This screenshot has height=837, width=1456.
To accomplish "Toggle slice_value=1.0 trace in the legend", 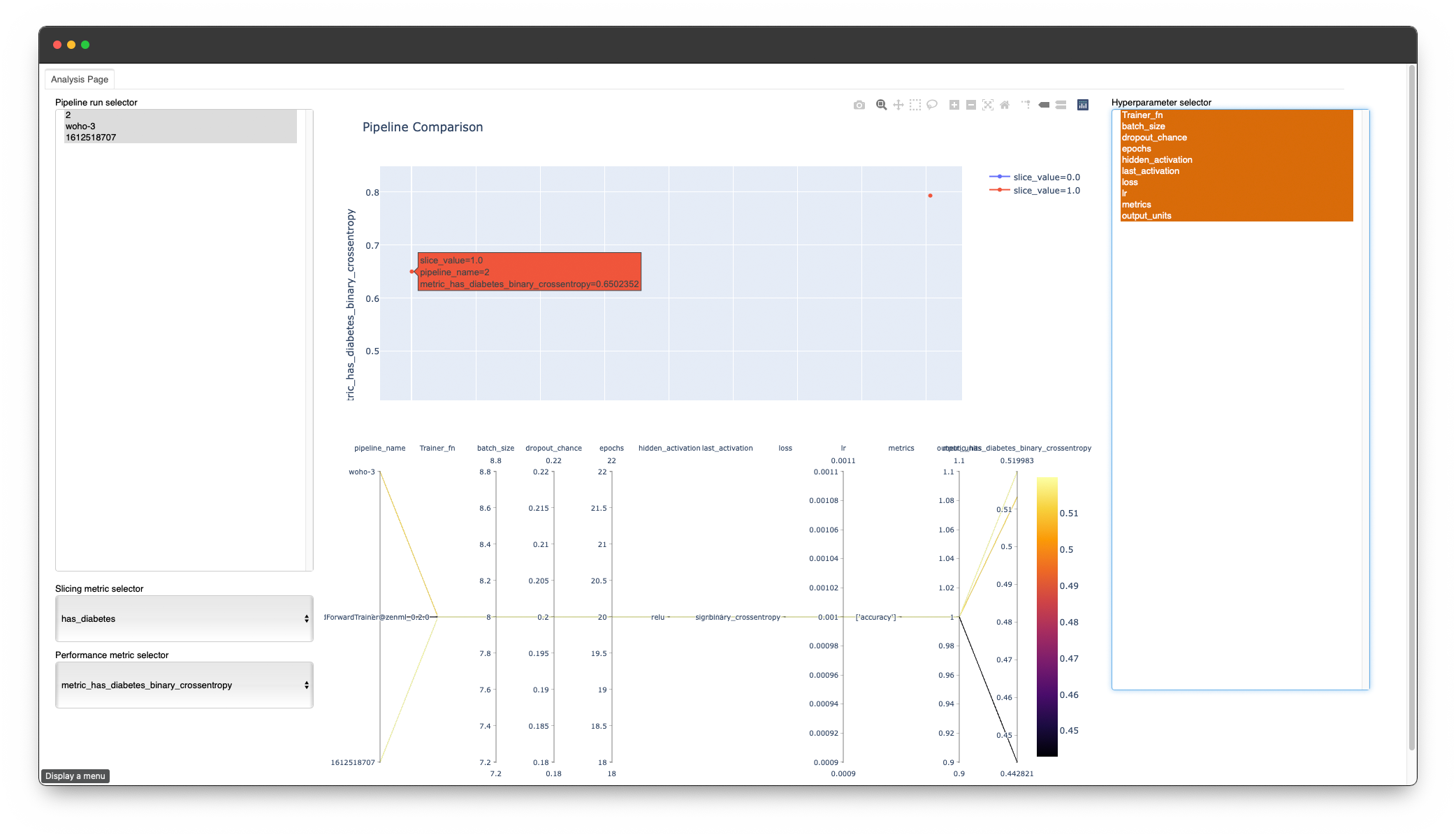I will (x=1046, y=190).
